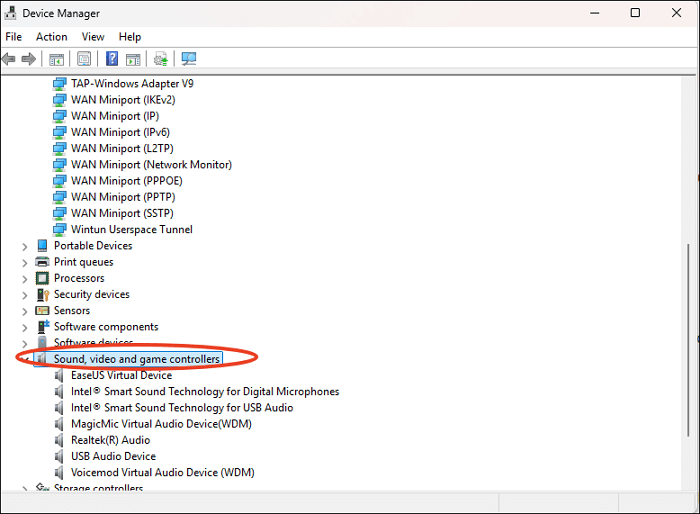Click Show/Hide Console Tree toolbar icon
Image resolution: width=700 pixels, height=514 pixels.
56,59
